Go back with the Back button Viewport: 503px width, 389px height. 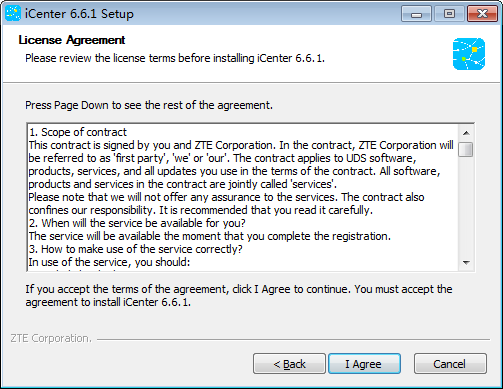point(289,364)
